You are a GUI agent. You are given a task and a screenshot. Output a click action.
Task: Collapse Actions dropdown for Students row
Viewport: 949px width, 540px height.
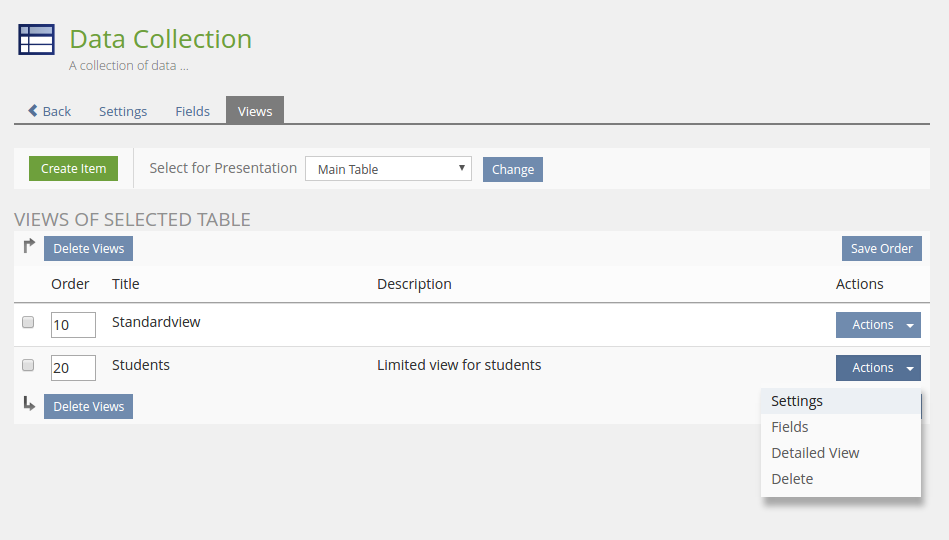(x=878, y=368)
